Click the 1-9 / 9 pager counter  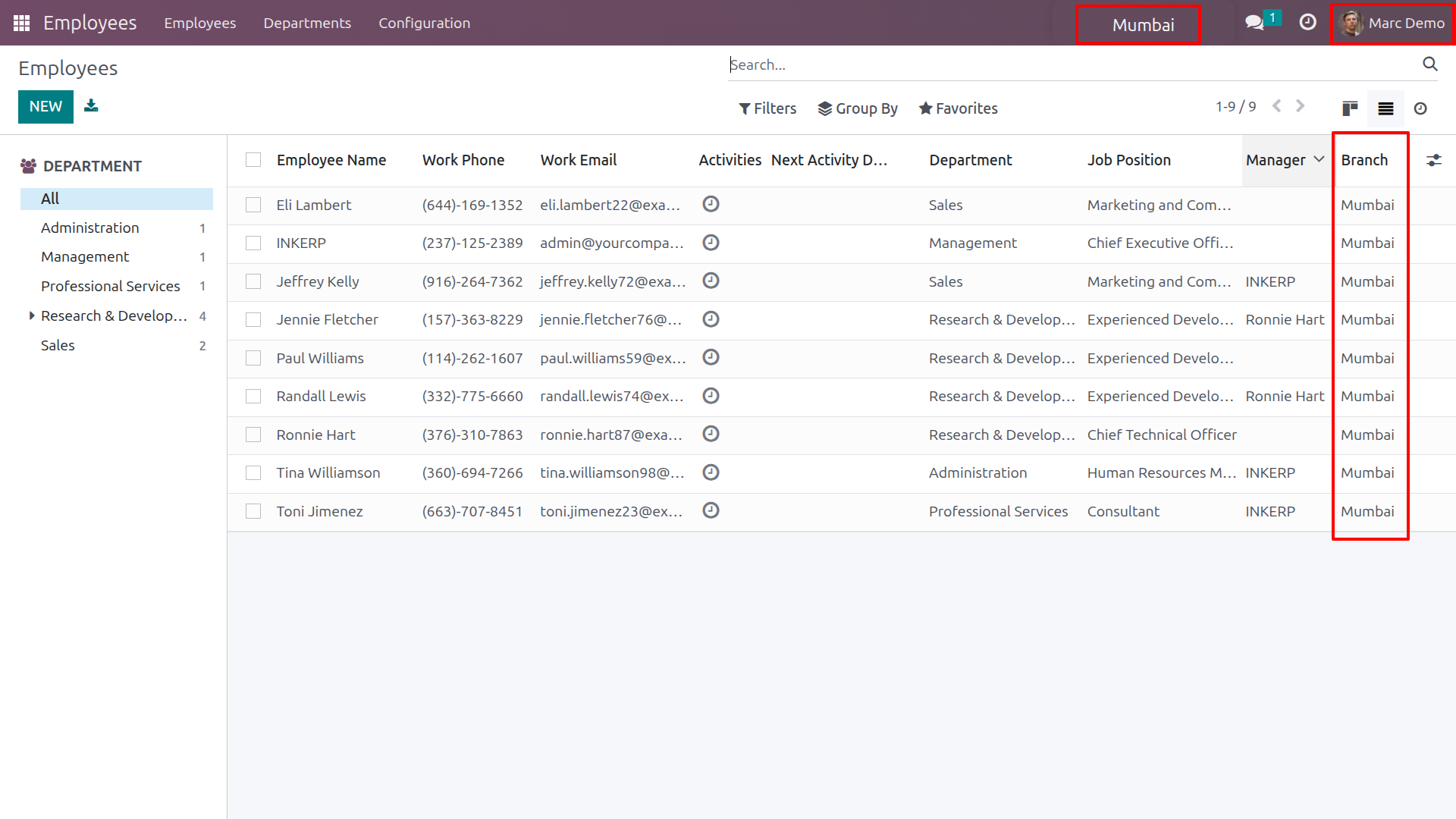point(1235,107)
